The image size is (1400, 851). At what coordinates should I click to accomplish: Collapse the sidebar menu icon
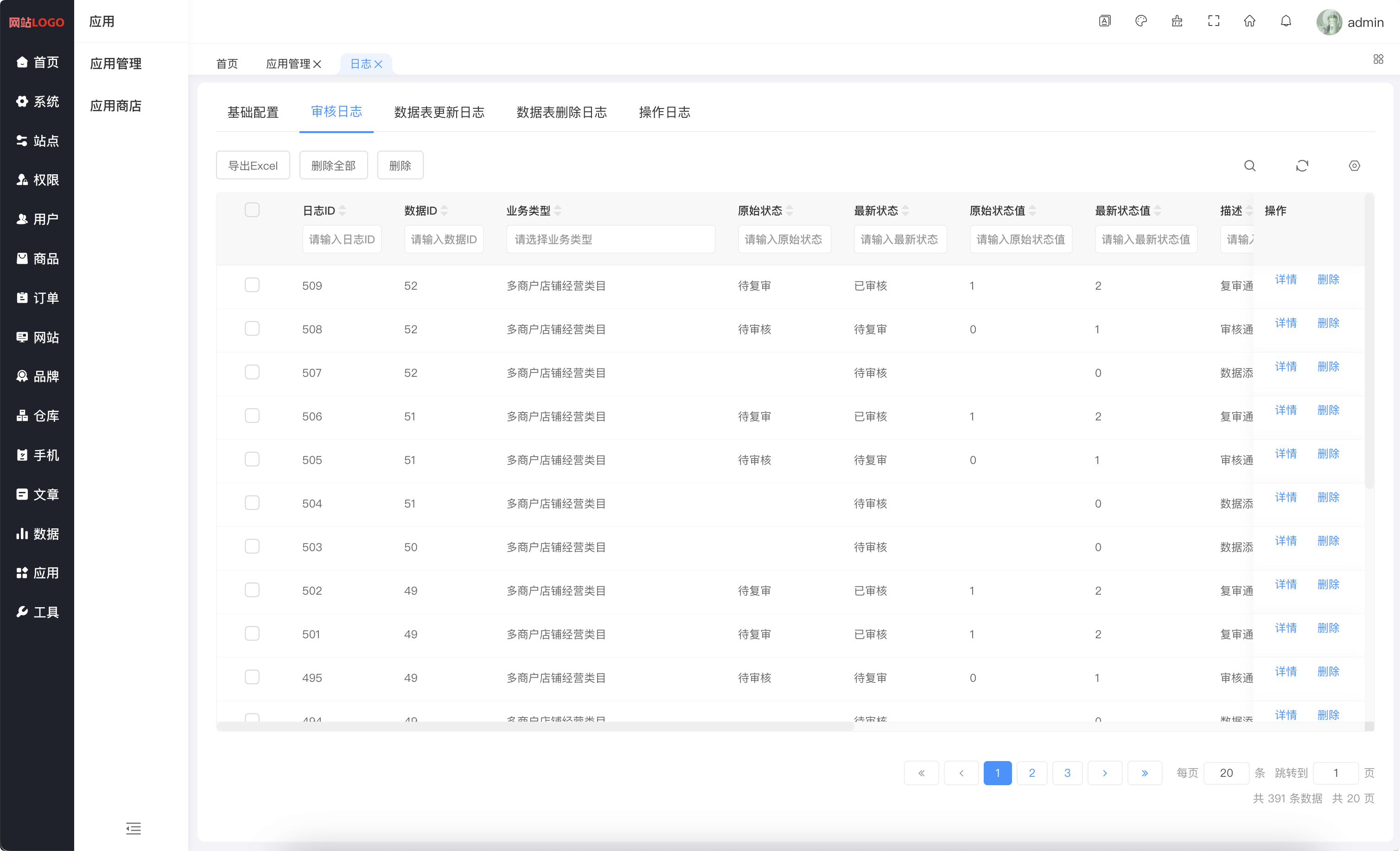pyautogui.click(x=134, y=828)
